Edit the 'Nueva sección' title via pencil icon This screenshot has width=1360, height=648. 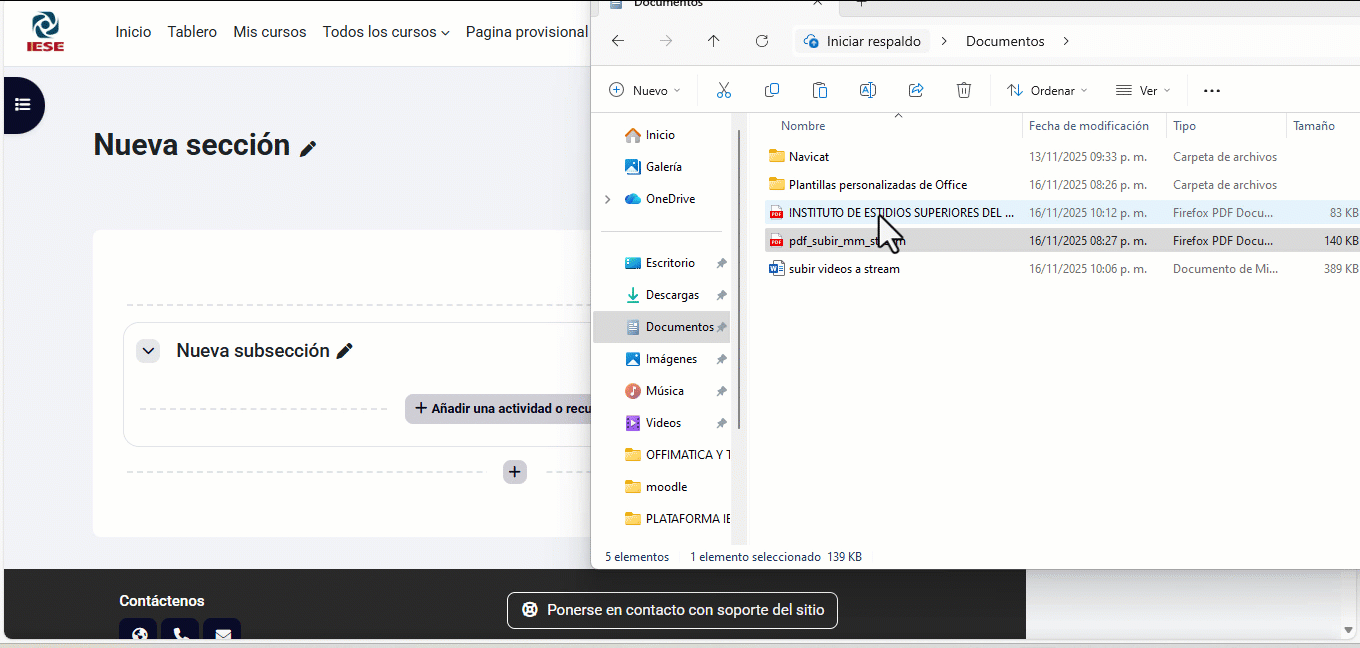(307, 146)
